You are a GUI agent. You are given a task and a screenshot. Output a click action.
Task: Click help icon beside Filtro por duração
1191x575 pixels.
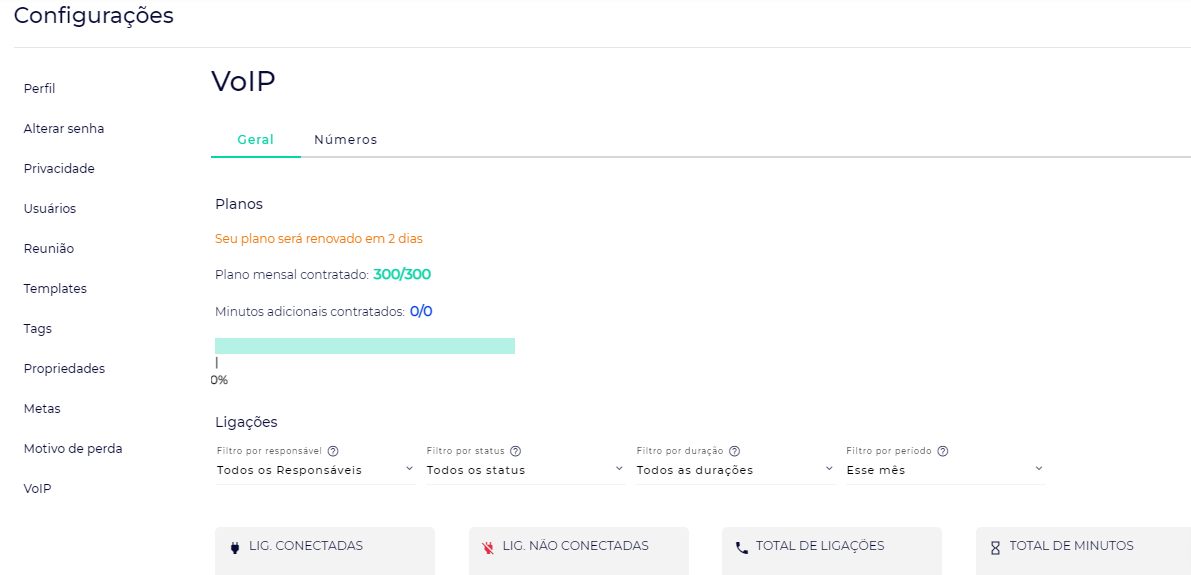point(734,451)
